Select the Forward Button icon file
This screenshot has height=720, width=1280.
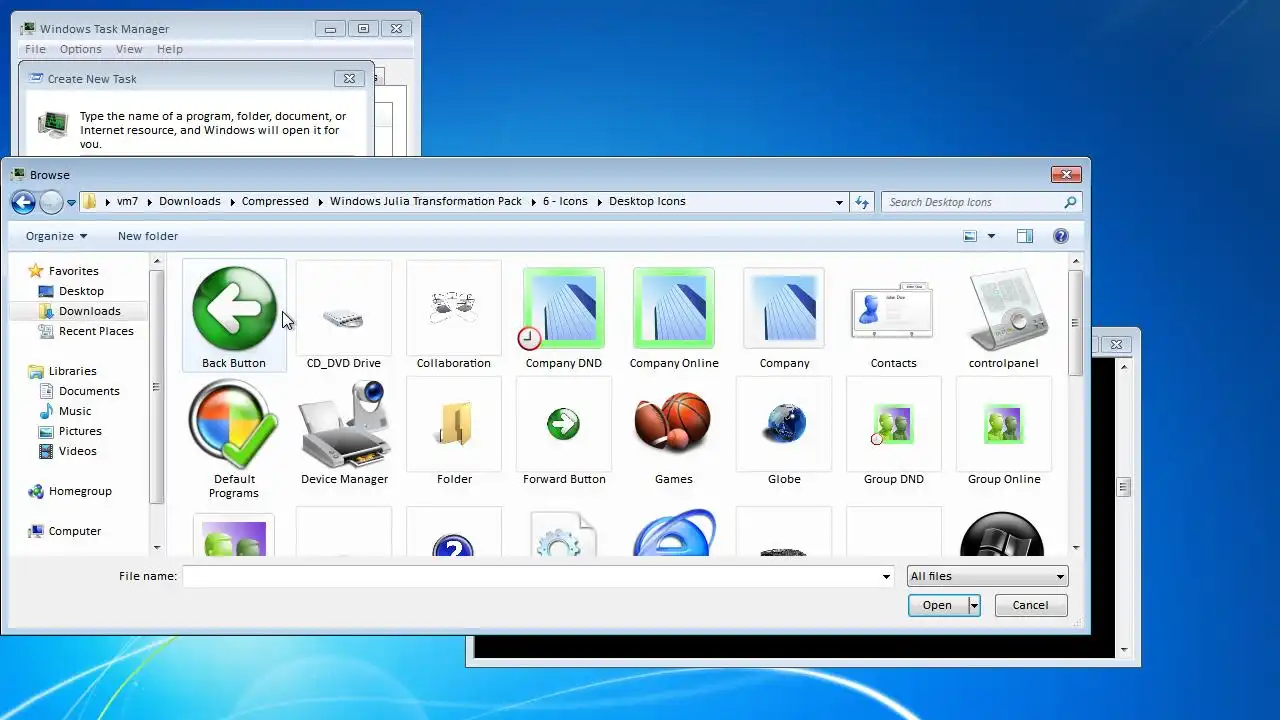point(564,432)
